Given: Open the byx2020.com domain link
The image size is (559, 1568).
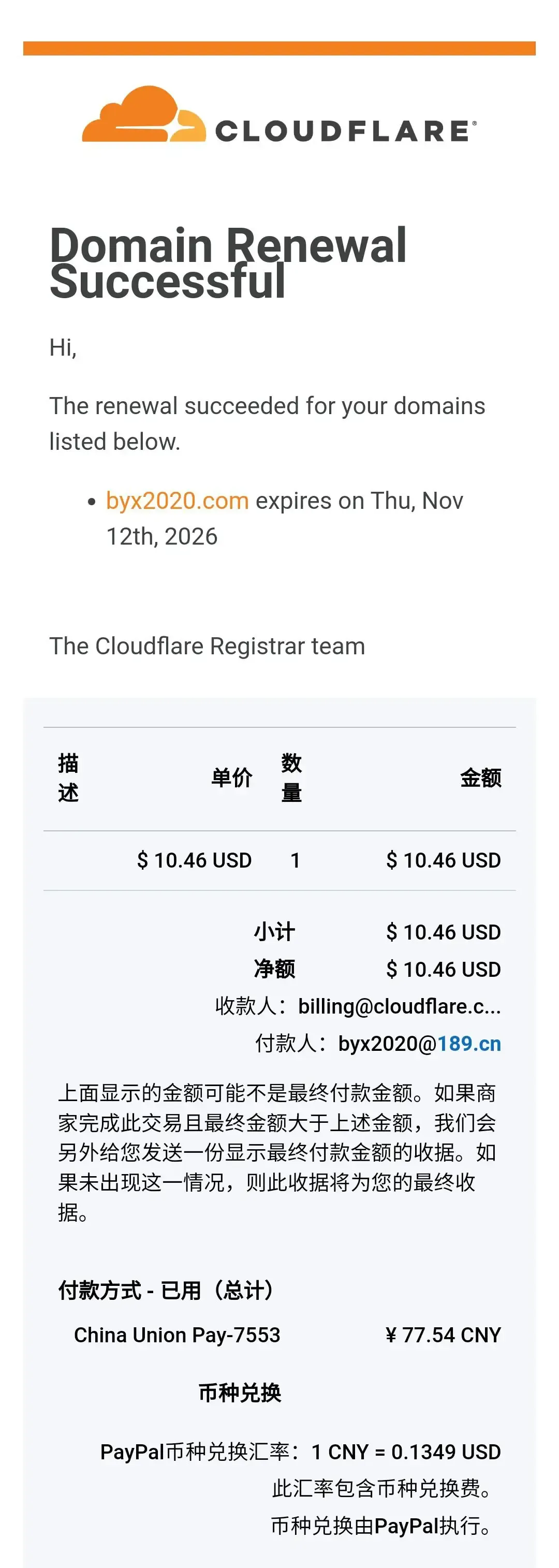Looking at the screenshot, I should [x=177, y=501].
